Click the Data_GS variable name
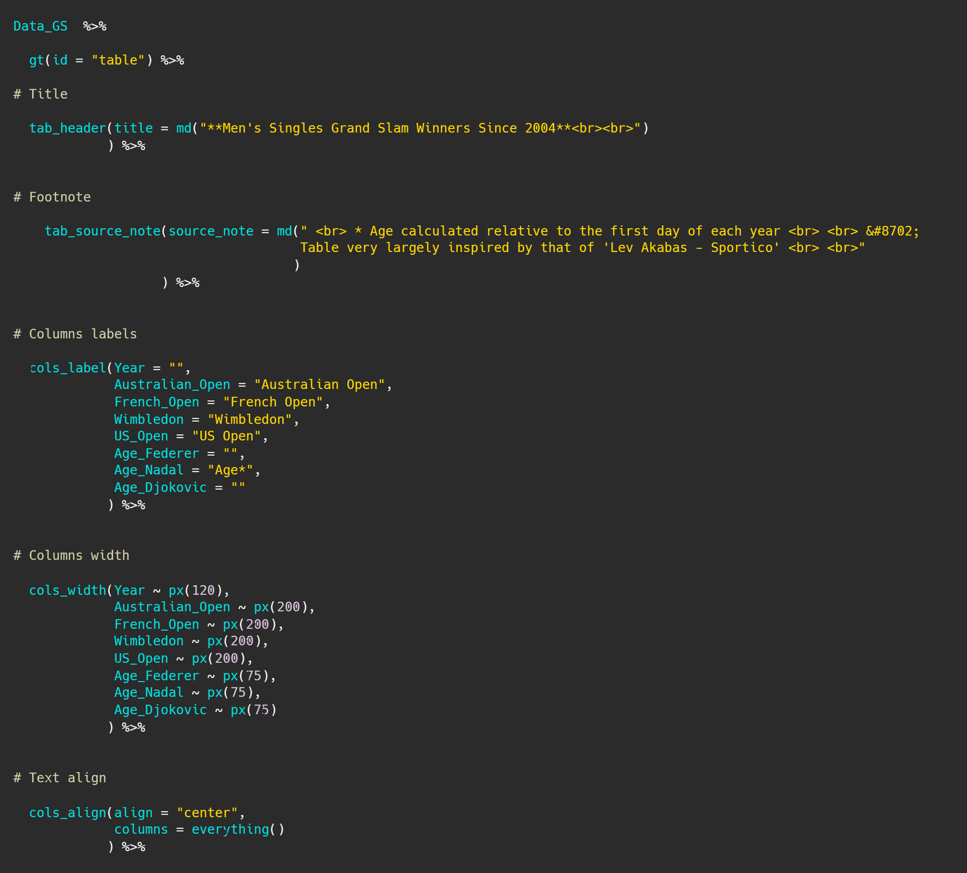 pos(40,27)
